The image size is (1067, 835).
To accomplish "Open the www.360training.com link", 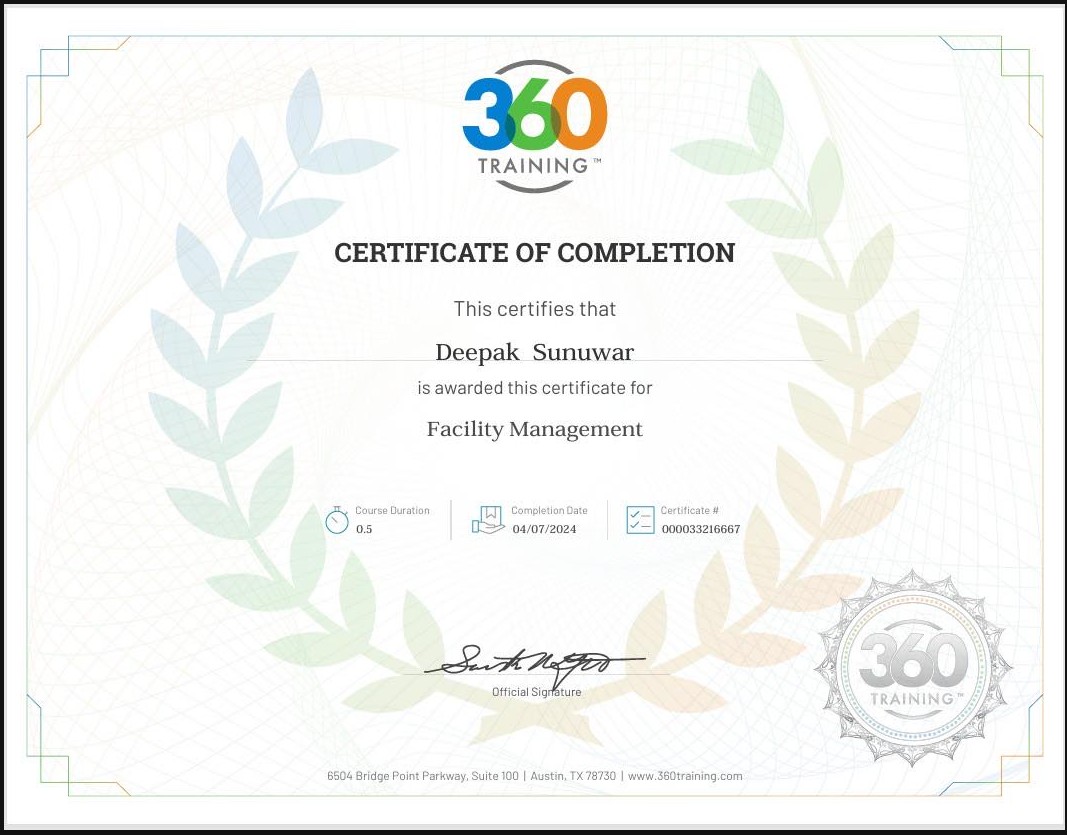I will pyautogui.click(x=685, y=776).
